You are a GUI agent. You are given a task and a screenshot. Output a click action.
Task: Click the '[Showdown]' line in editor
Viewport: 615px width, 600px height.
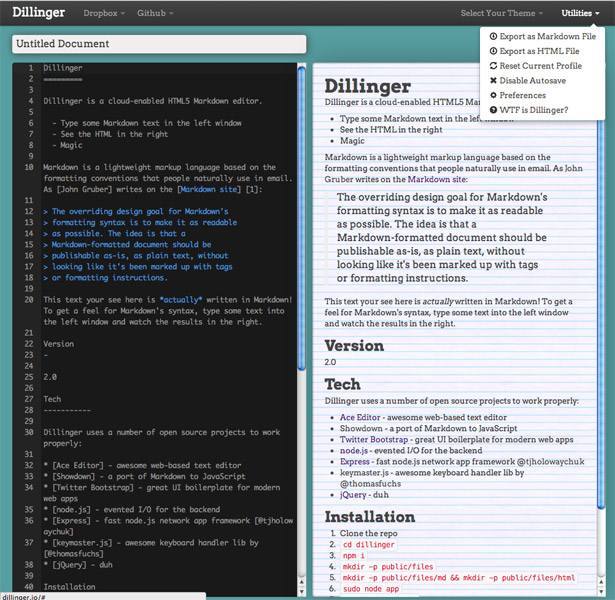click(144, 476)
